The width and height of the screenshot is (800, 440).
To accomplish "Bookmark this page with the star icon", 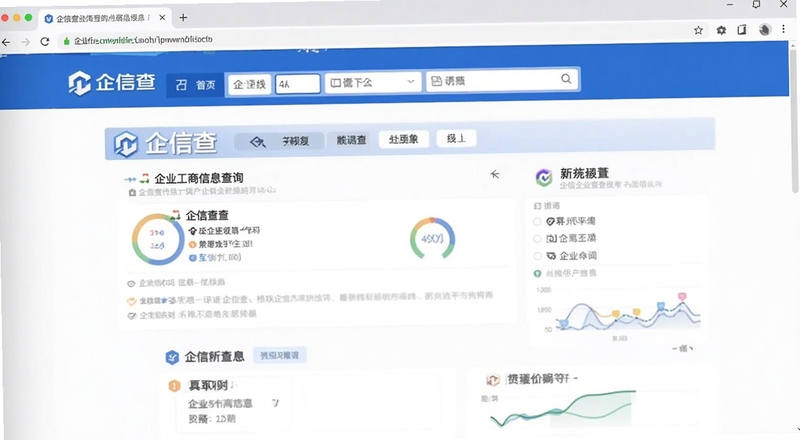I will 698,30.
